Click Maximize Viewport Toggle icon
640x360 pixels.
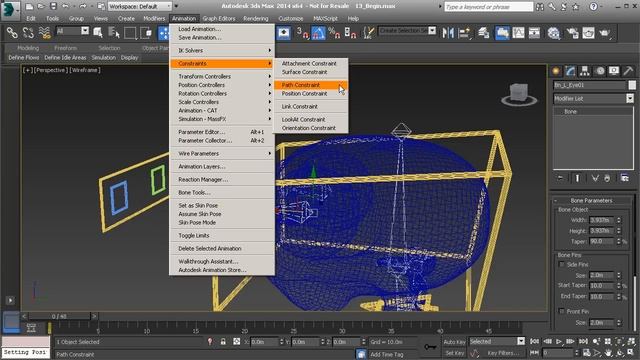pyautogui.click(x=631, y=352)
